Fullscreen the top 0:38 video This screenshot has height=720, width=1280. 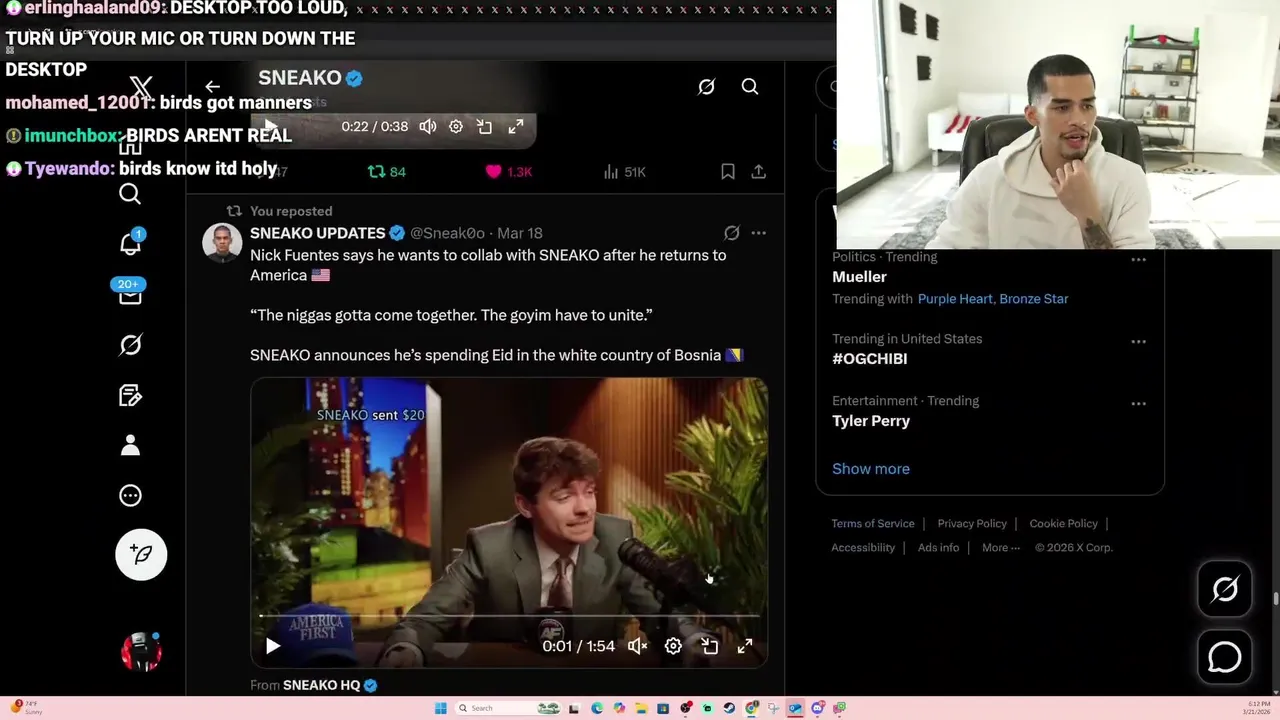point(515,127)
